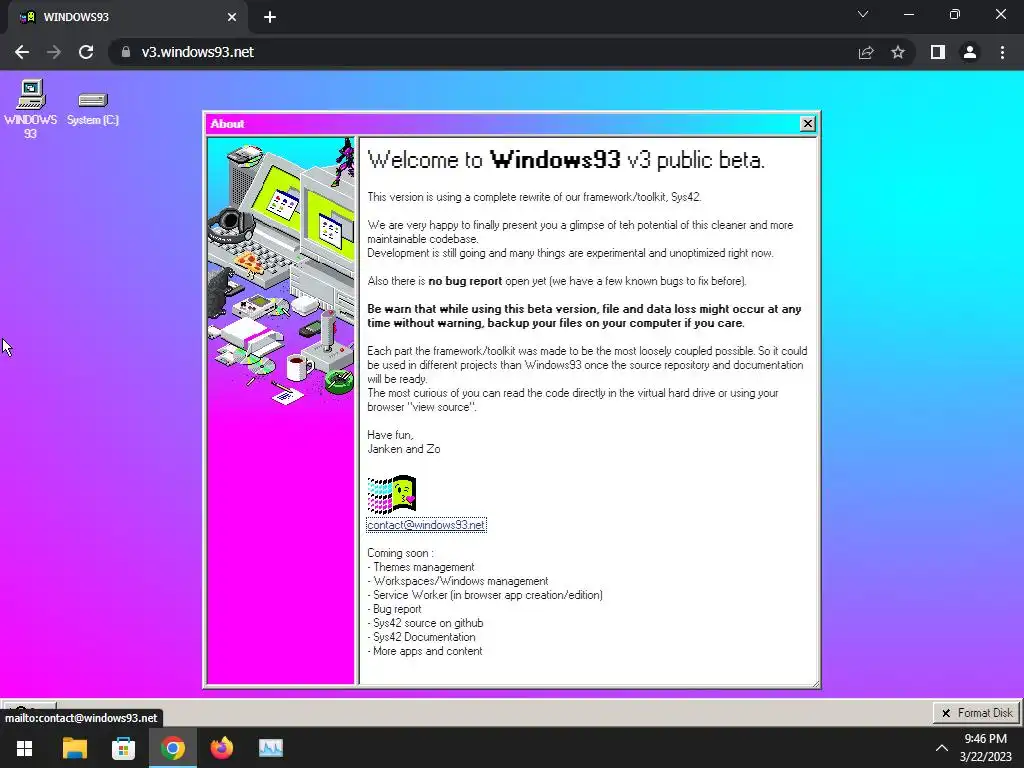The height and width of the screenshot is (768, 1024).
Task: Open File Explorer from the taskbar
Action: [x=74, y=748]
